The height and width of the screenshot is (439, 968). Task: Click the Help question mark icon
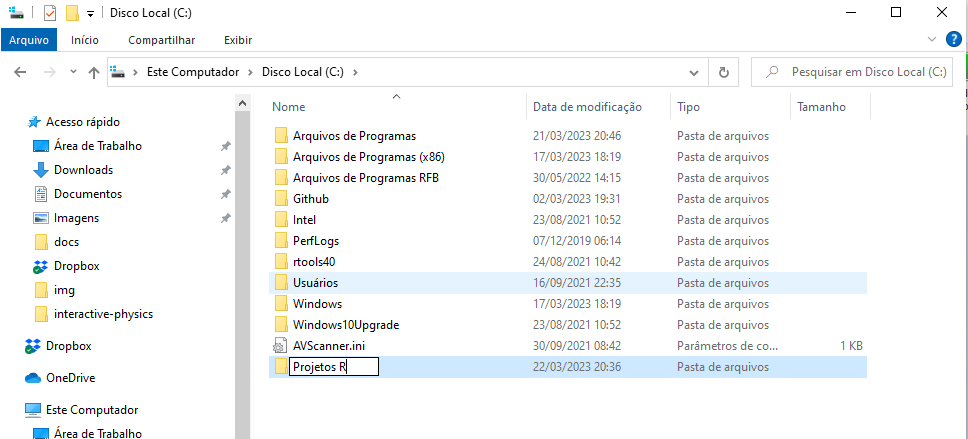pos(953,40)
